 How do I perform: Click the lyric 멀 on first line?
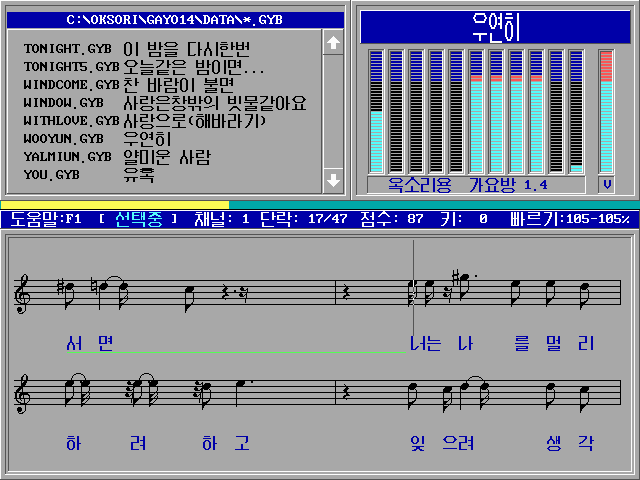[x=553, y=343]
